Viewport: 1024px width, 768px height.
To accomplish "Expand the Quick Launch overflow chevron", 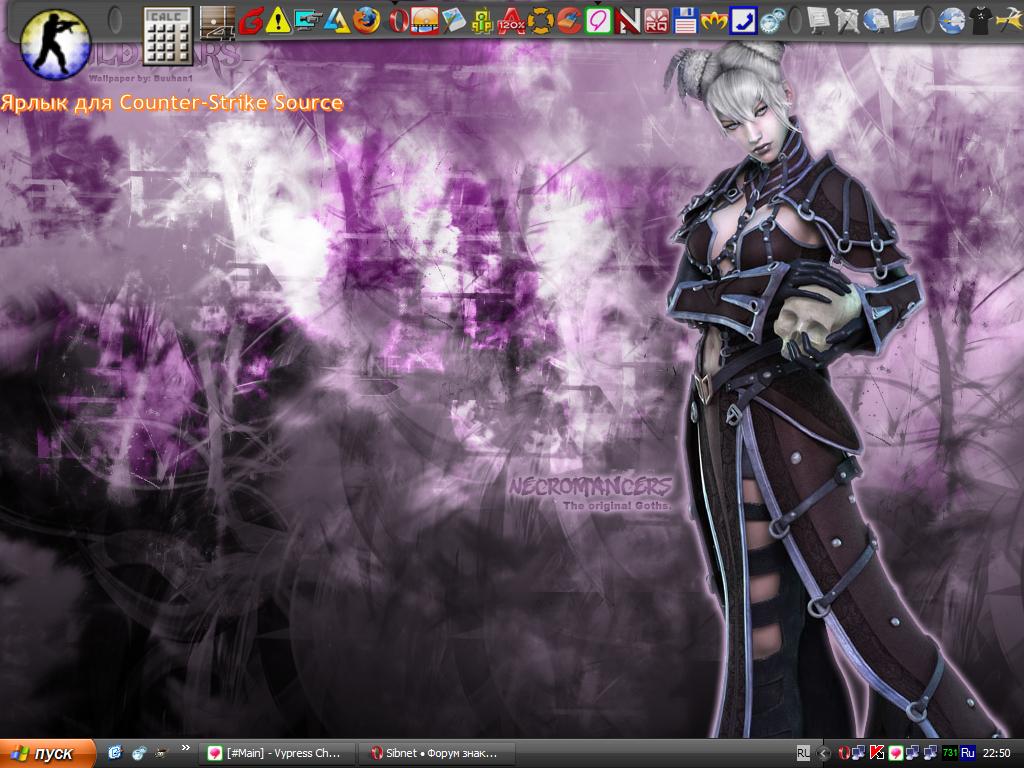I will point(185,748).
